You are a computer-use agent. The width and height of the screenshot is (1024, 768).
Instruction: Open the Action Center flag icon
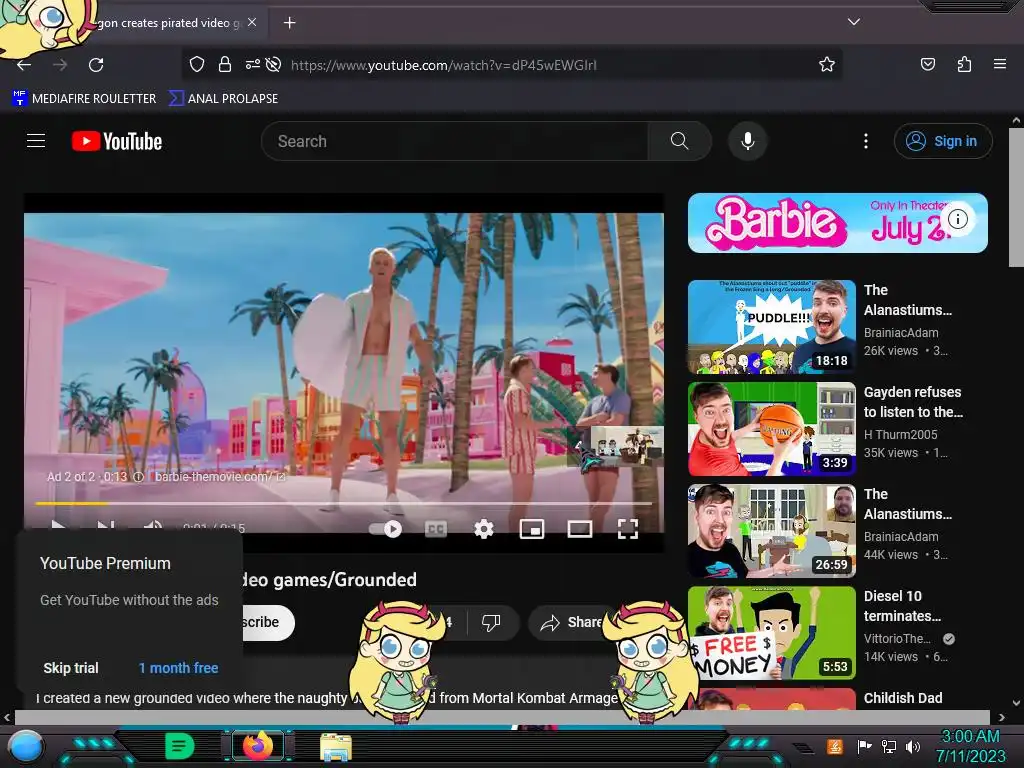[864, 746]
